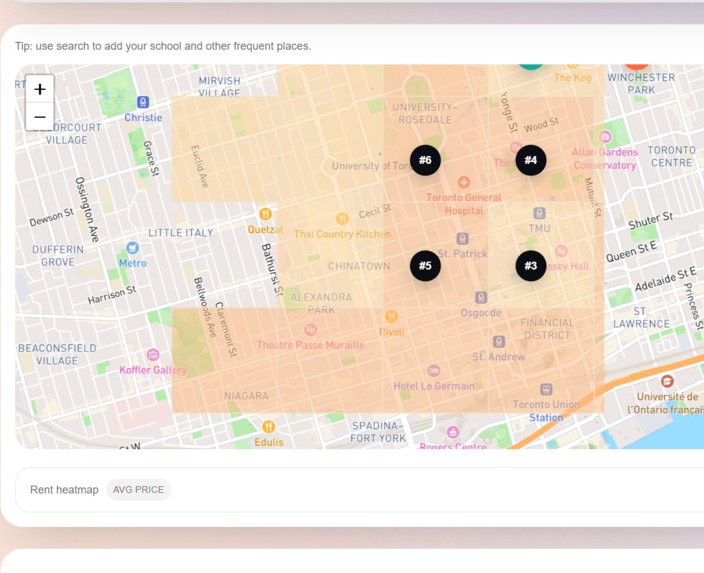
Task: Open the Edulis restaurant icon
Action: (x=268, y=427)
